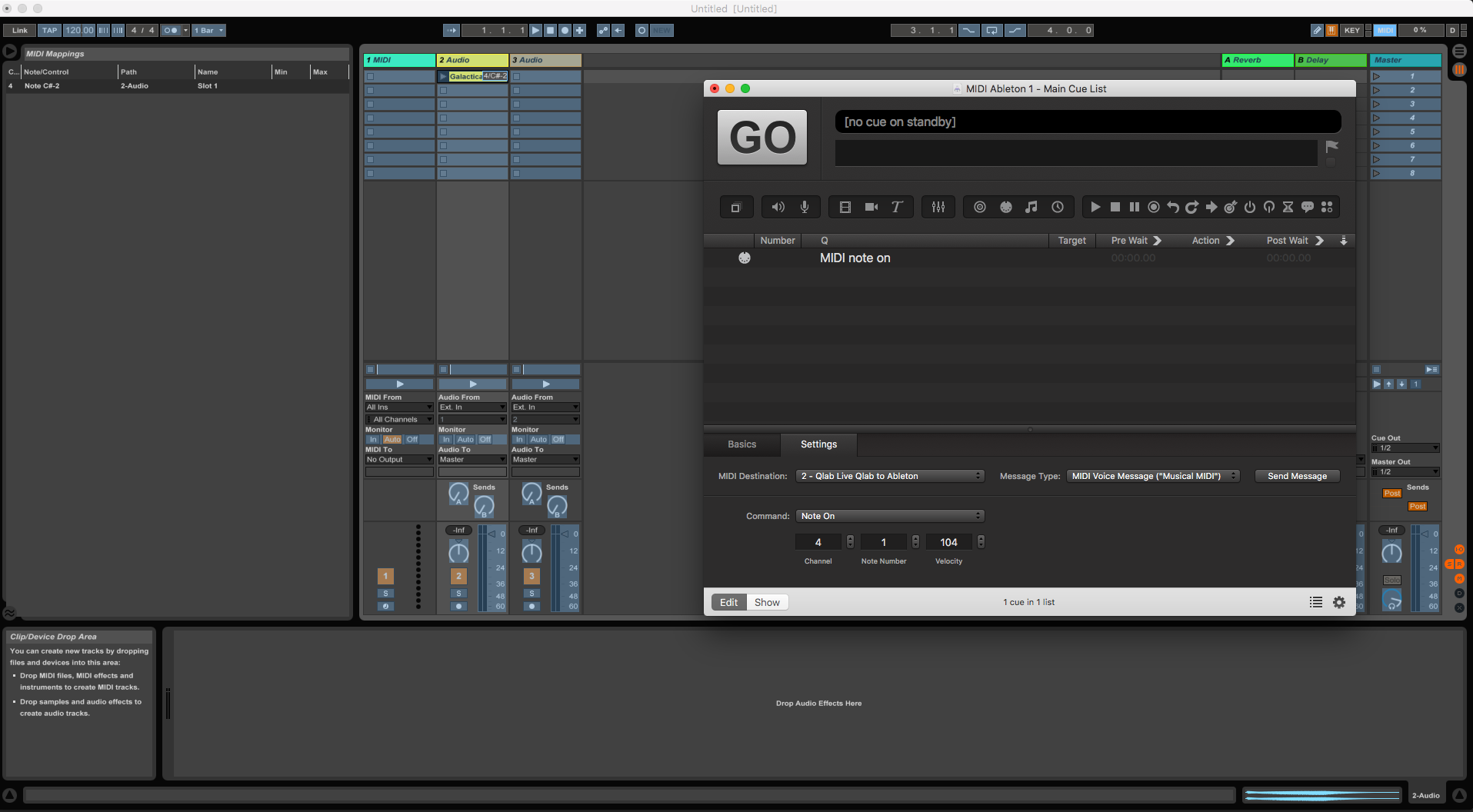Open the Command Note On dropdown
Screen dimensions: 1473x812
click(x=890, y=516)
